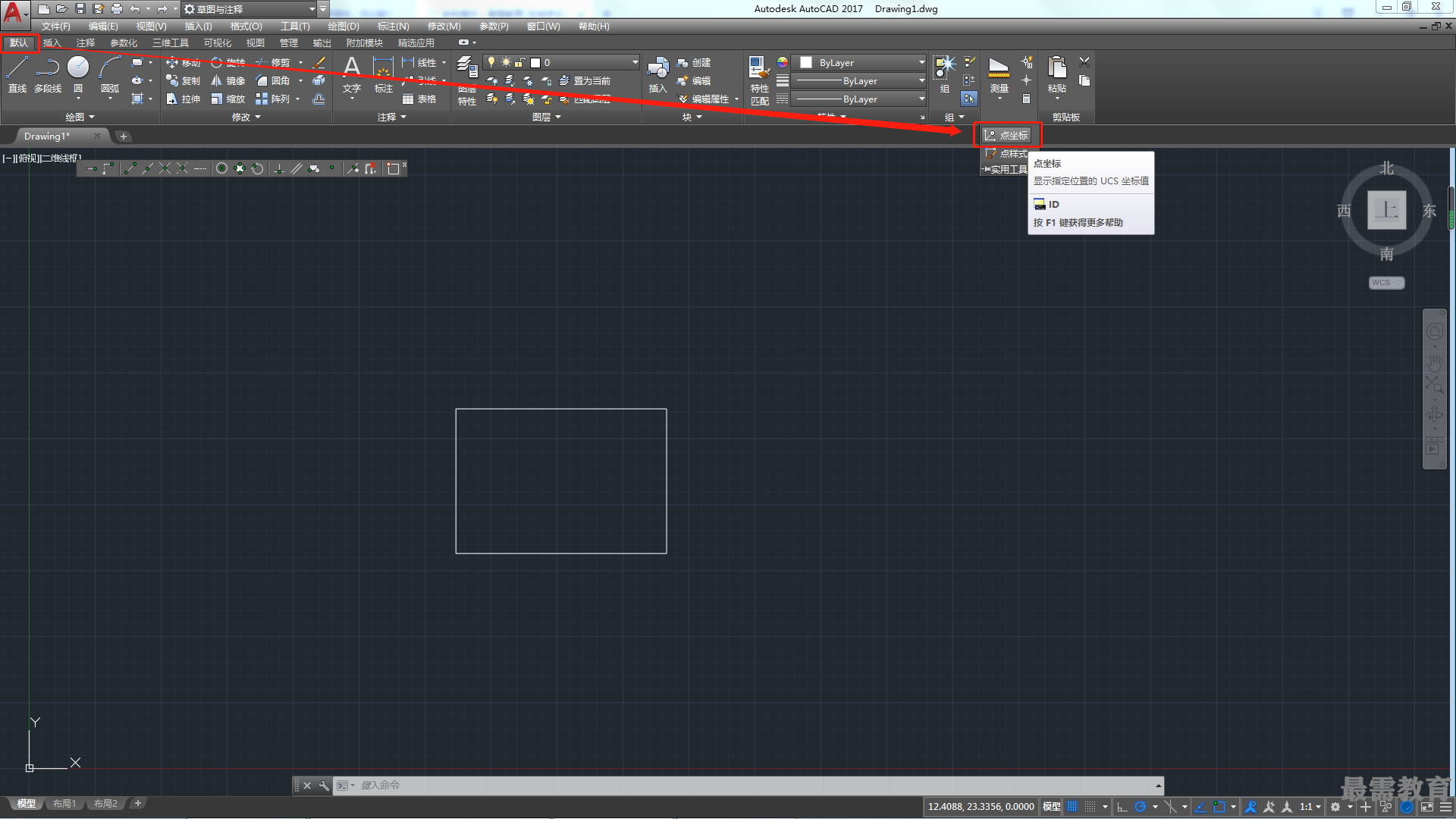This screenshot has width=1456, height=819.
Task: Expand the Modify (修改) panel
Action: pyautogui.click(x=246, y=117)
